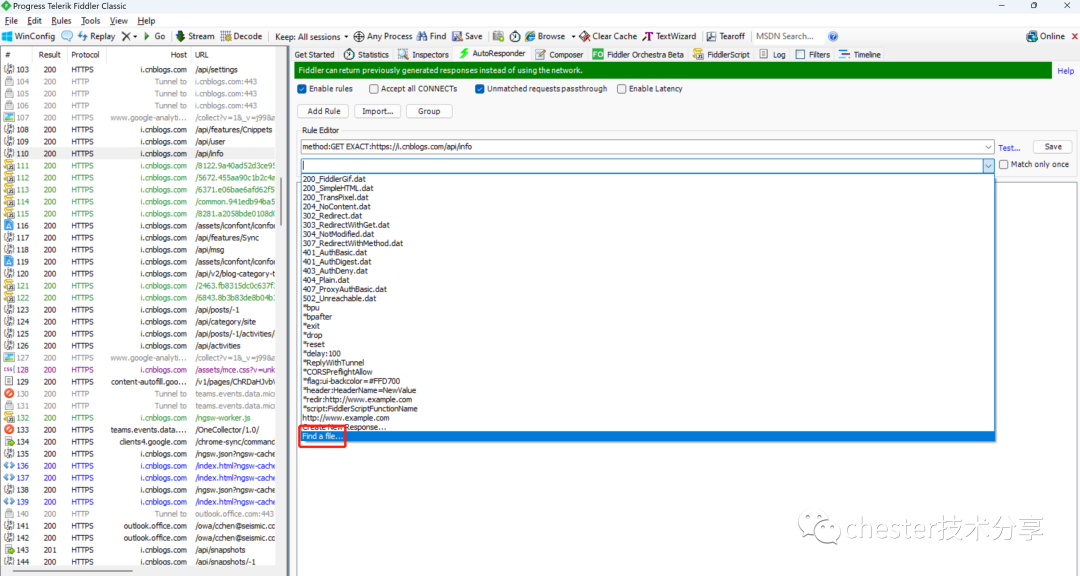Switch to the Composer tab
Viewport: 1080px width, 576px height.
pyautogui.click(x=559, y=54)
